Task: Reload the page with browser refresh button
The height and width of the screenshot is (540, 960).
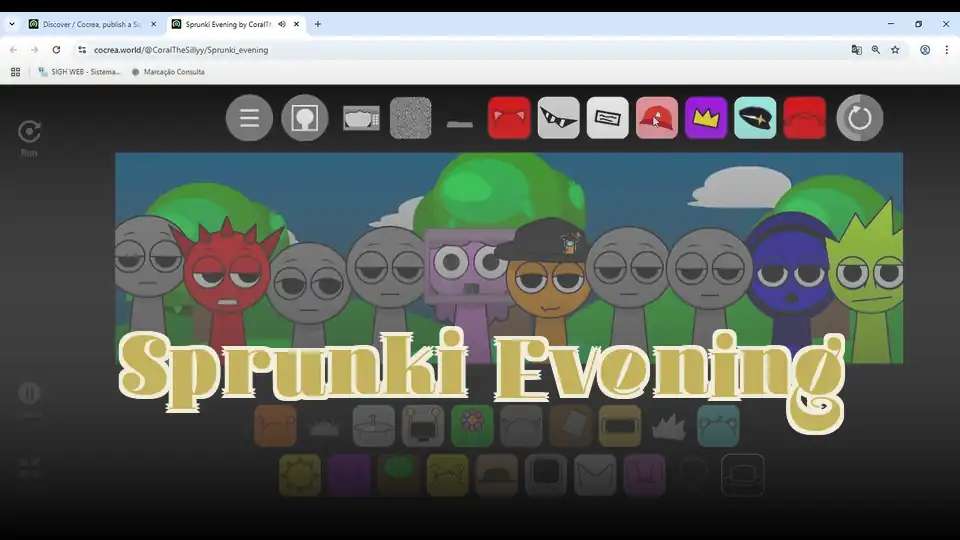Action: [56, 50]
